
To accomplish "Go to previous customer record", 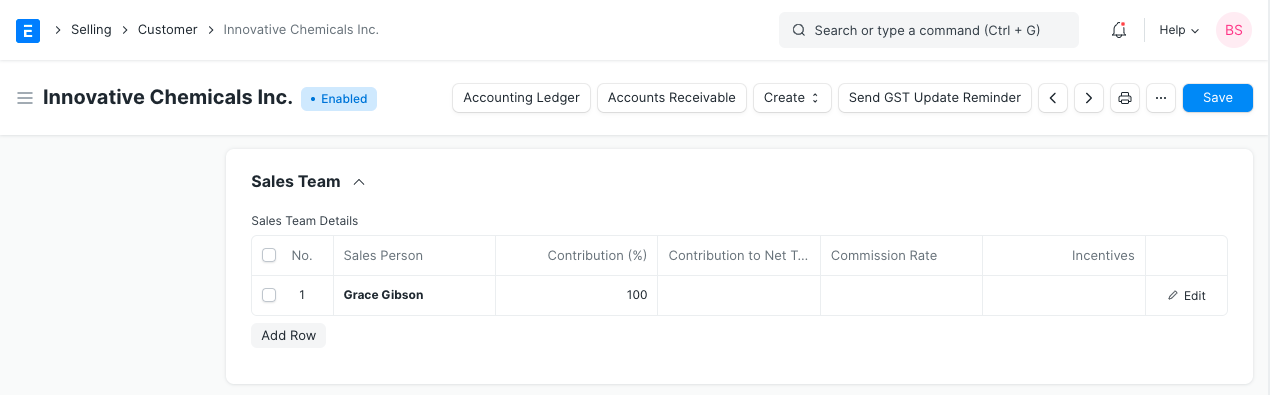I will point(1053,98).
